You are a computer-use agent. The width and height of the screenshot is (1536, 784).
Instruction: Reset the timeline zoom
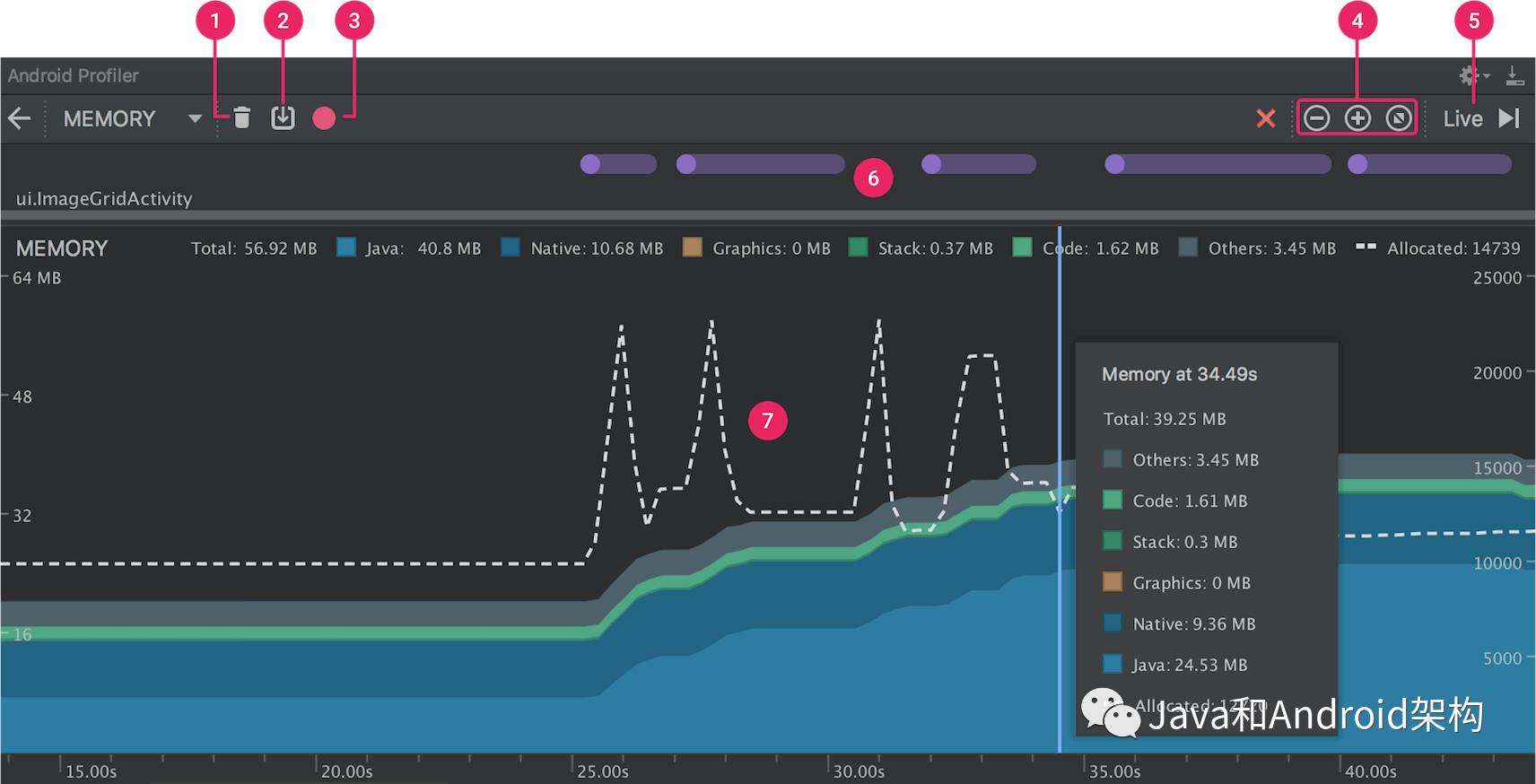1399,118
